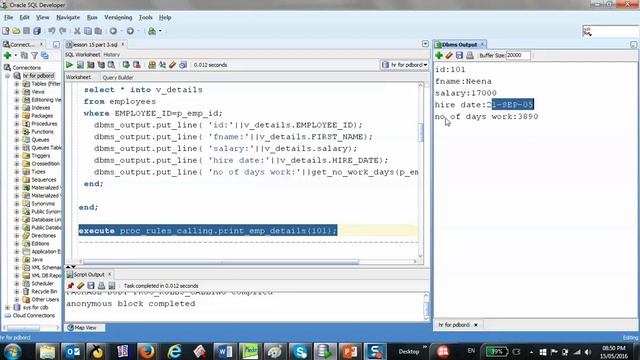Click the editor horizontal scrollbar
The width and height of the screenshot is (640, 360).
click(x=220, y=262)
